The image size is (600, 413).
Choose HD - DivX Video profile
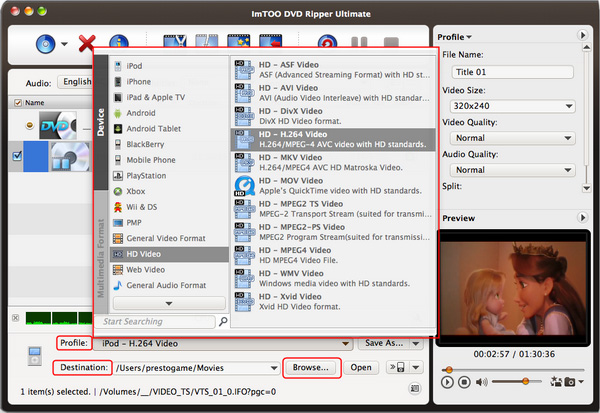[333, 116]
